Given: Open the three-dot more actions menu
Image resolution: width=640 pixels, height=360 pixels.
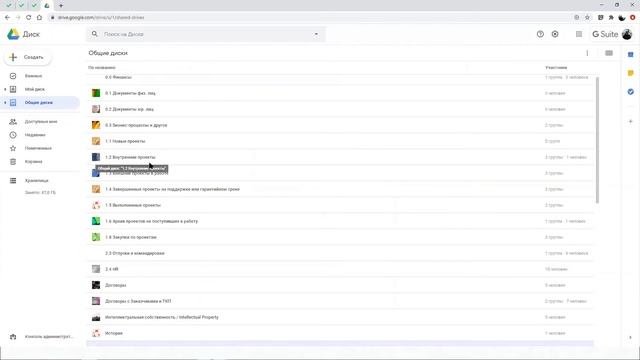Looking at the screenshot, I should 587,53.
